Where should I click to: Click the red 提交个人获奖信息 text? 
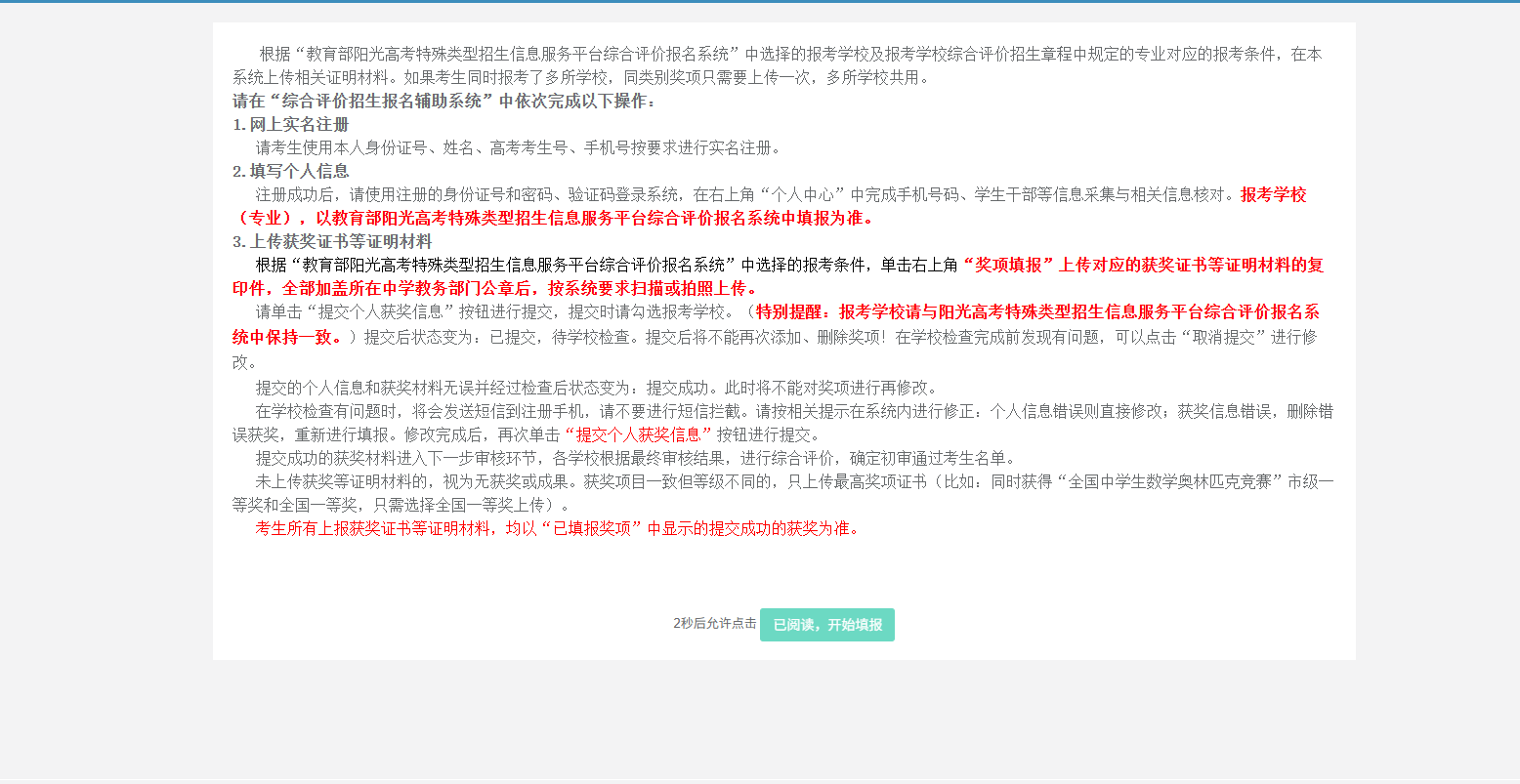pyautogui.click(x=638, y=435)
